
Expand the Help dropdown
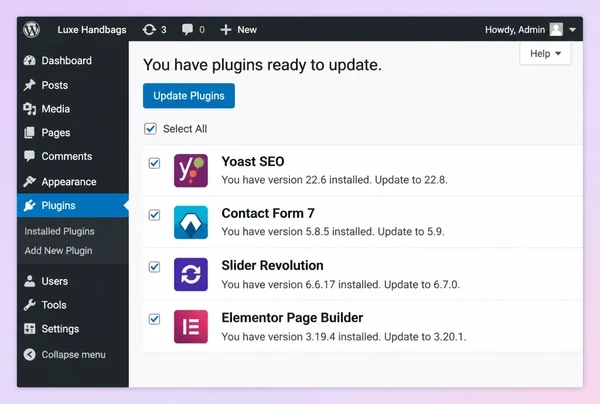point(545,54)
